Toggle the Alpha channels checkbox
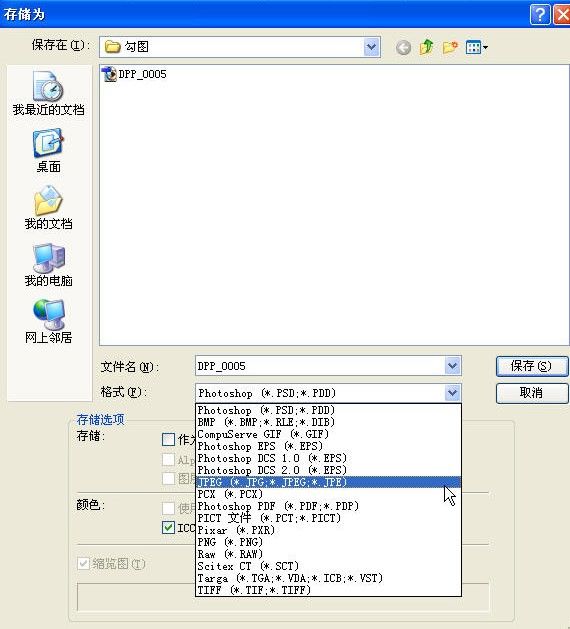The width and height of the screenshot is (570, 629). (x=168, y=459)
